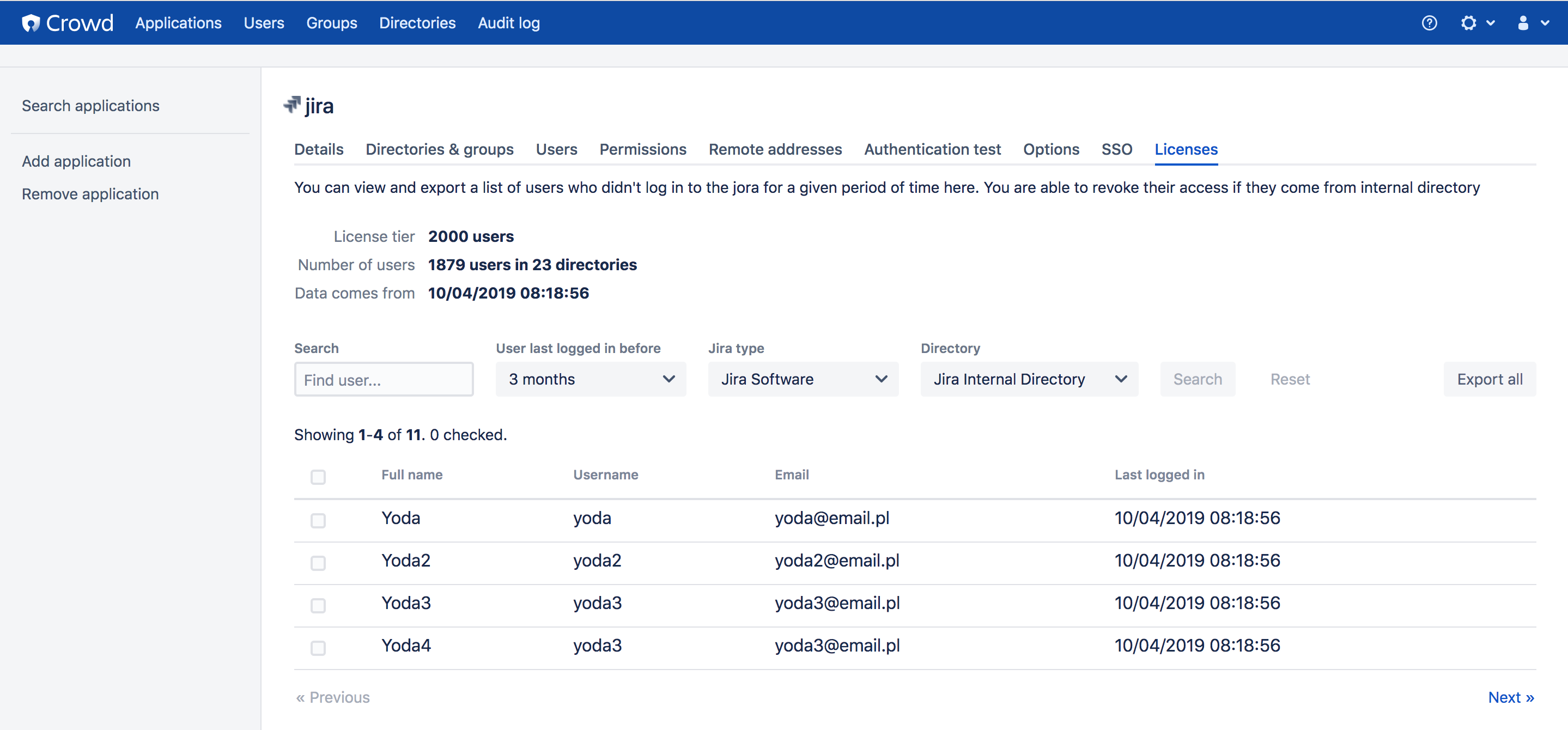This screenshot has height=730, width=1568.
Task: Check the checkbox for Yoda4 row
Action: (x=318, y=648)
